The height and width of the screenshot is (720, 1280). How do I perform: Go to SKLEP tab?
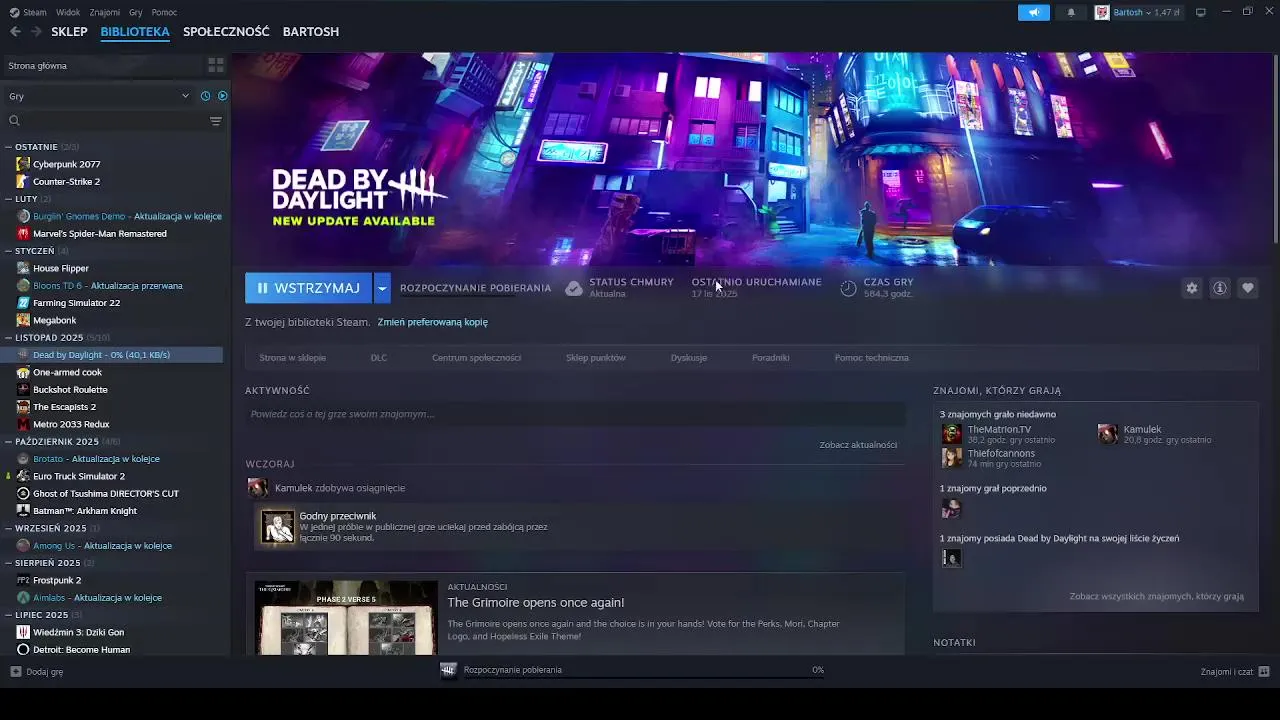(70, 32)
